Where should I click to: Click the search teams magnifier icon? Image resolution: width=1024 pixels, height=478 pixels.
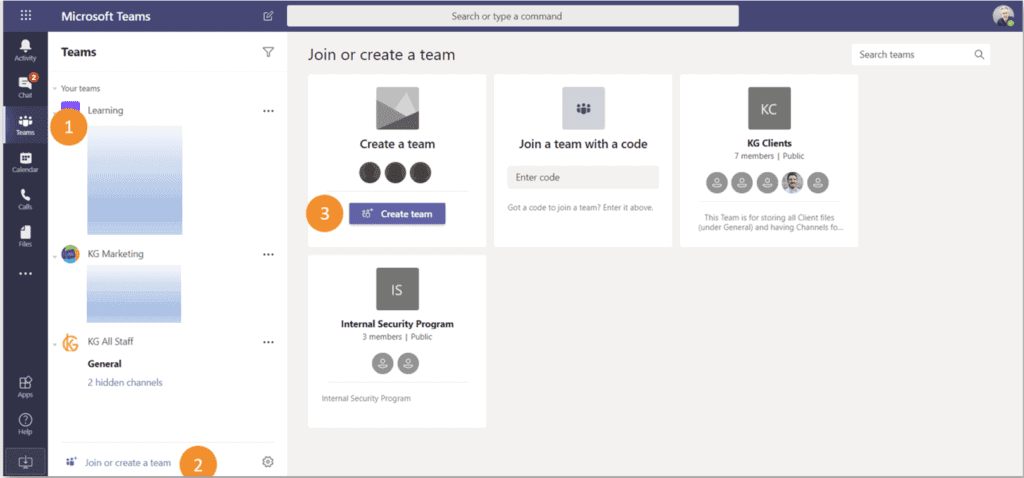979,55
